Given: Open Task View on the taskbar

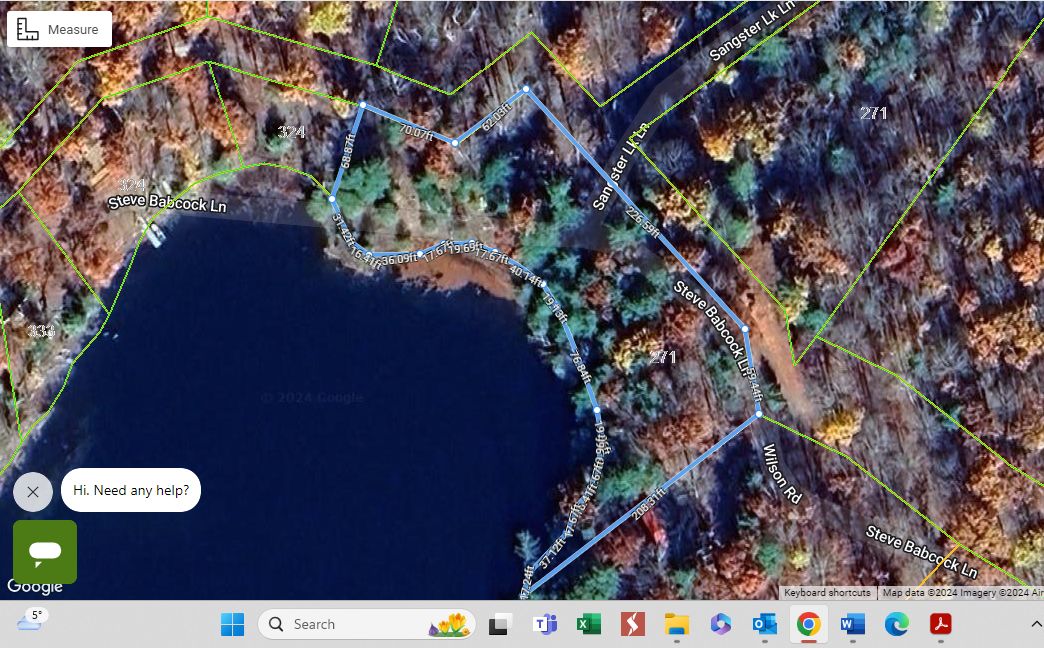Looking at the screenshot, I should tap(500, 624).
